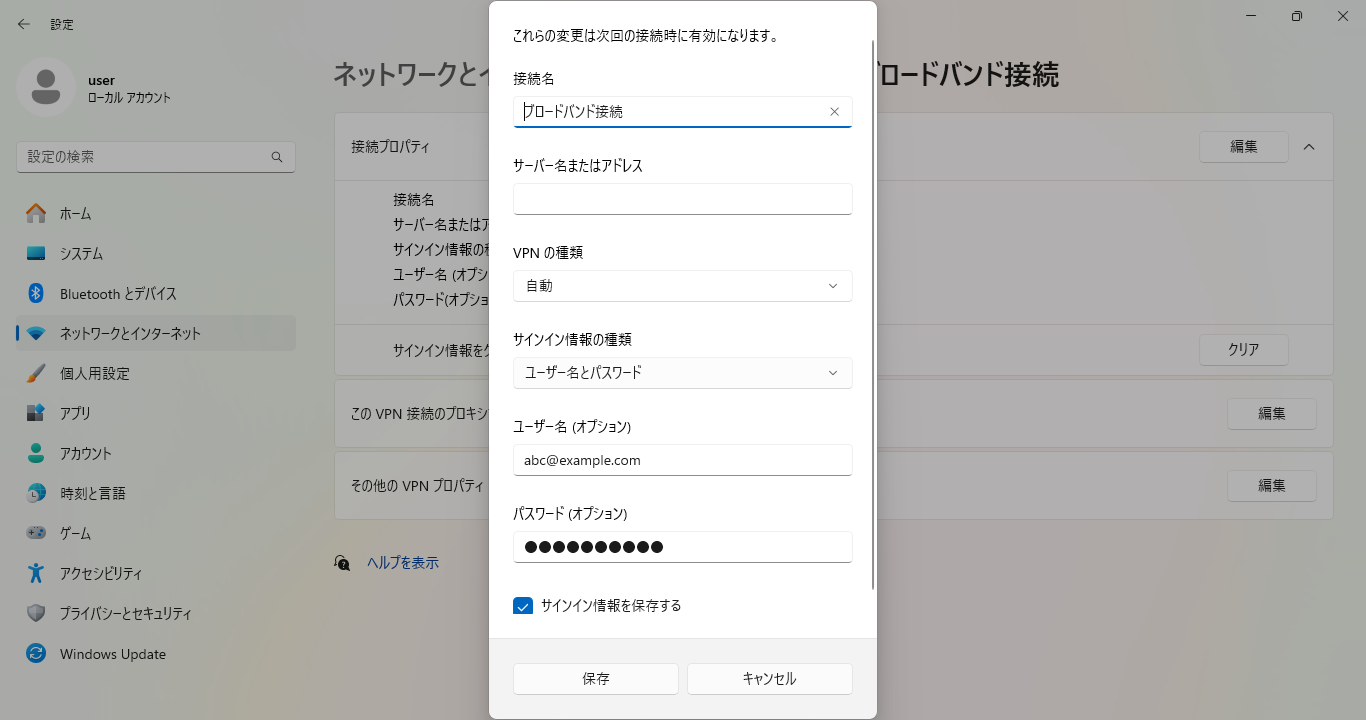This screenshot has height=720, width=1366.
Task: Open 時刻と言語 settings category
Action: (x=92, y=493)
